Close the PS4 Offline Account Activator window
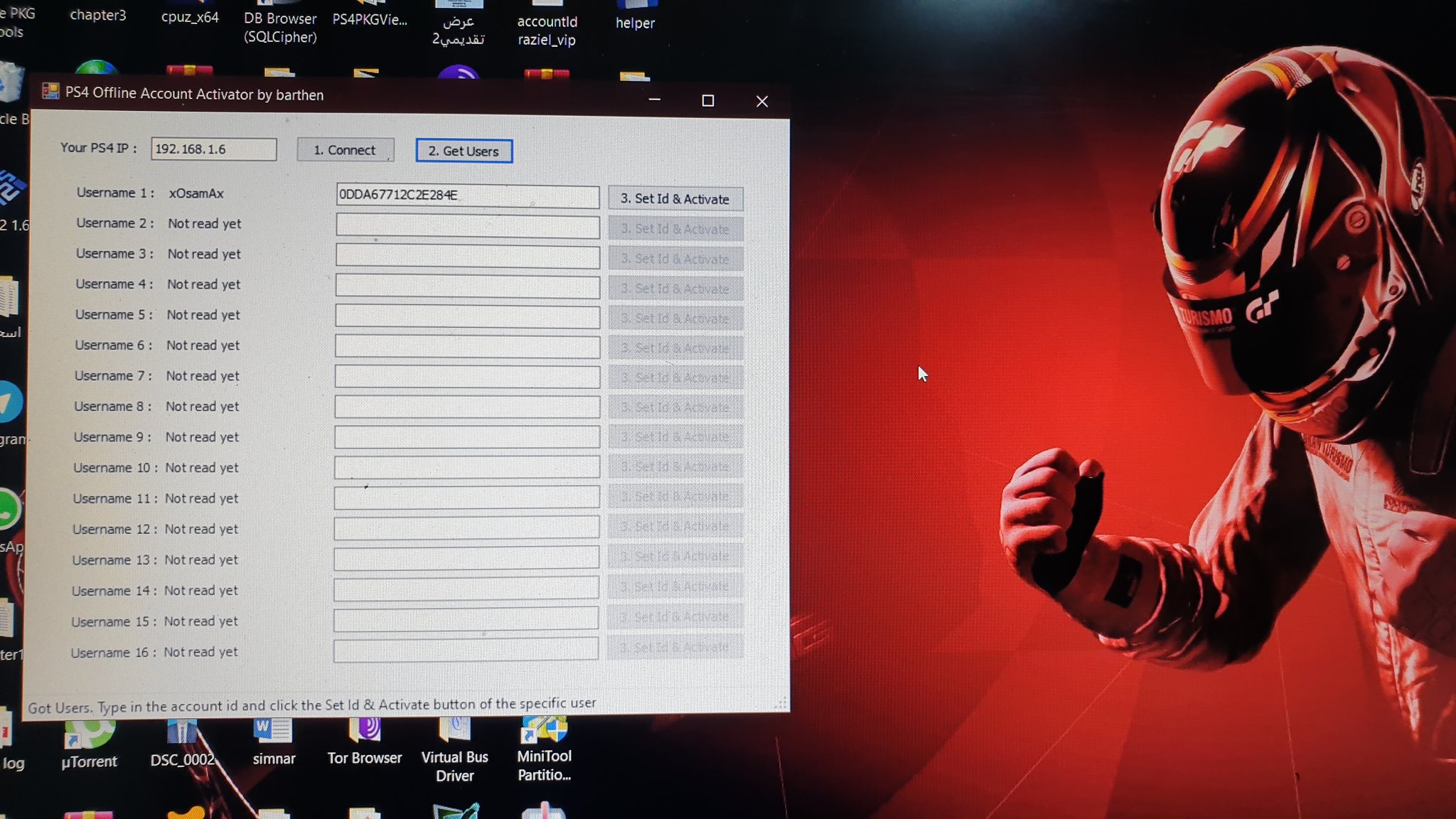 762,102
